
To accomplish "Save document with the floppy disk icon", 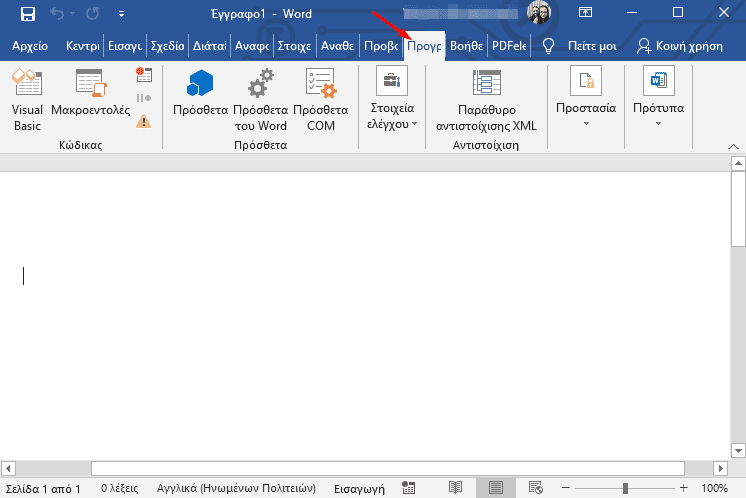I will click(27, 14).
